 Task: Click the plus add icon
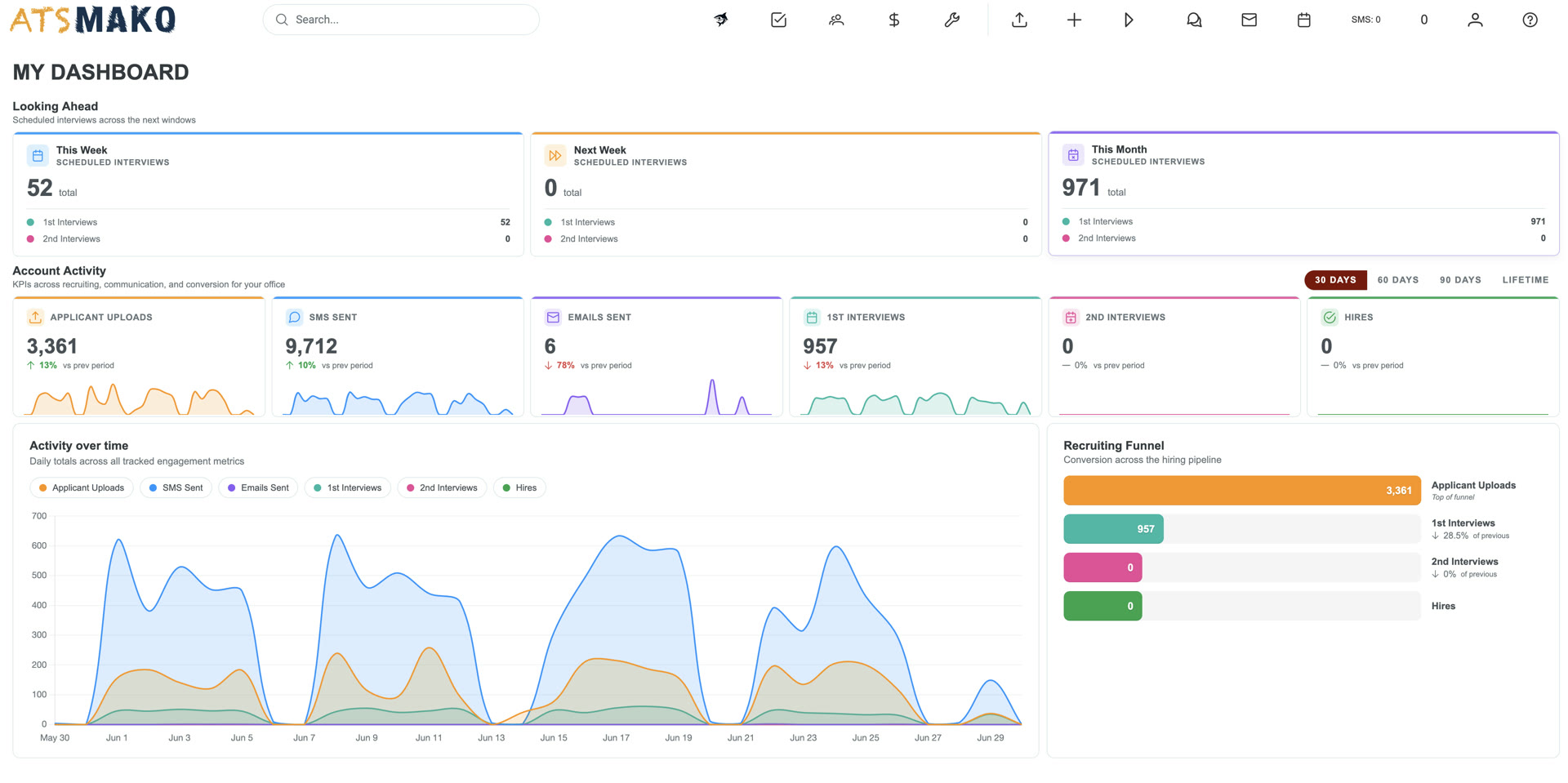point(1074,20)
